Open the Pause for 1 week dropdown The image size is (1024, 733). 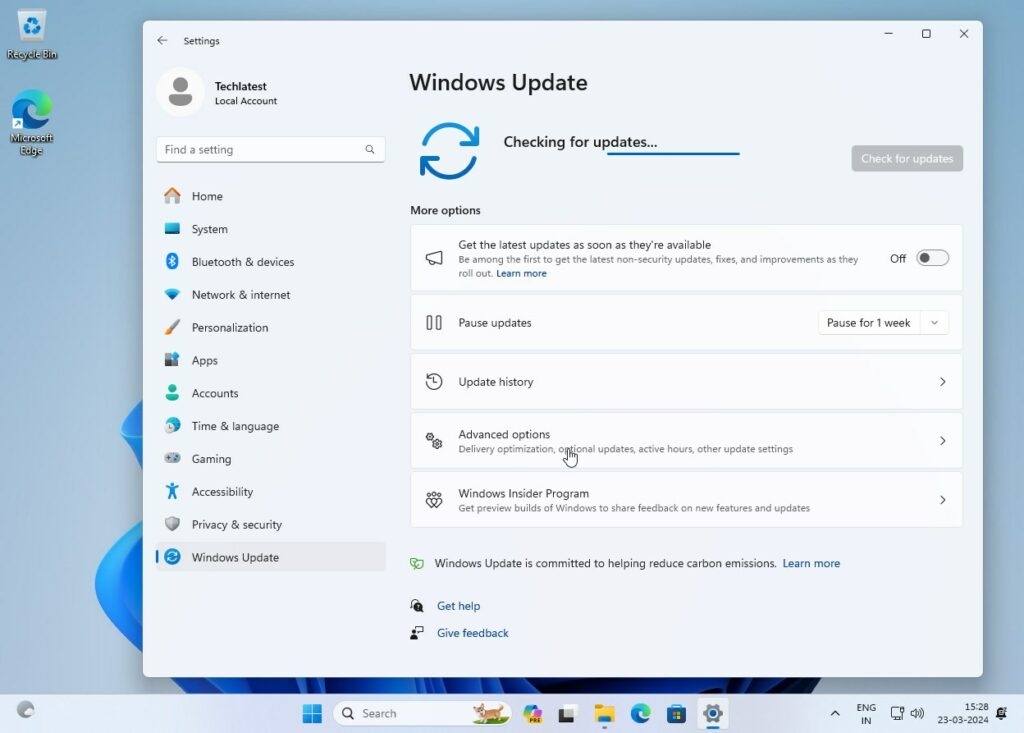coord(882,323)
